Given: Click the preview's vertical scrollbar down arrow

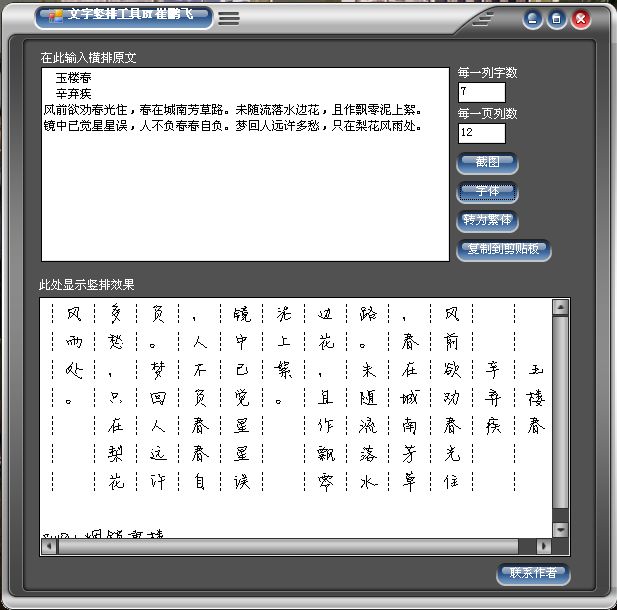Looking at the screenshot, I should coord(561,529).
